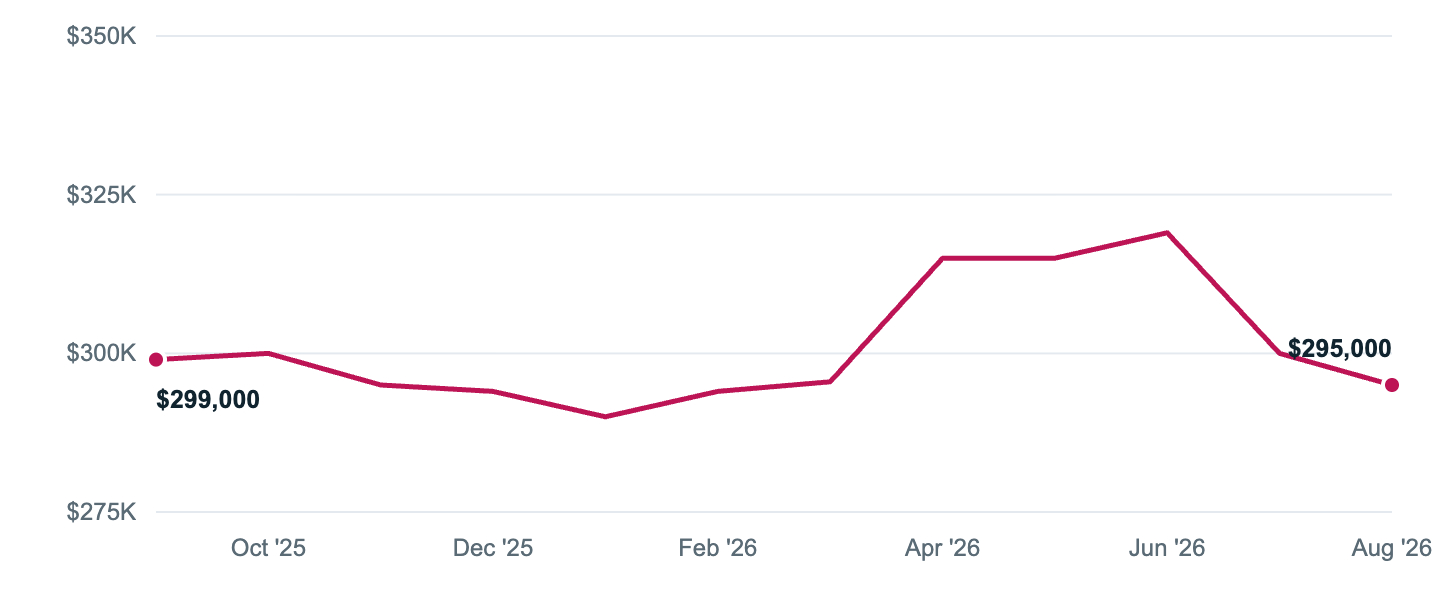Click the $325K y-axis label
1440x600 pixels.
tap(101, 195)
